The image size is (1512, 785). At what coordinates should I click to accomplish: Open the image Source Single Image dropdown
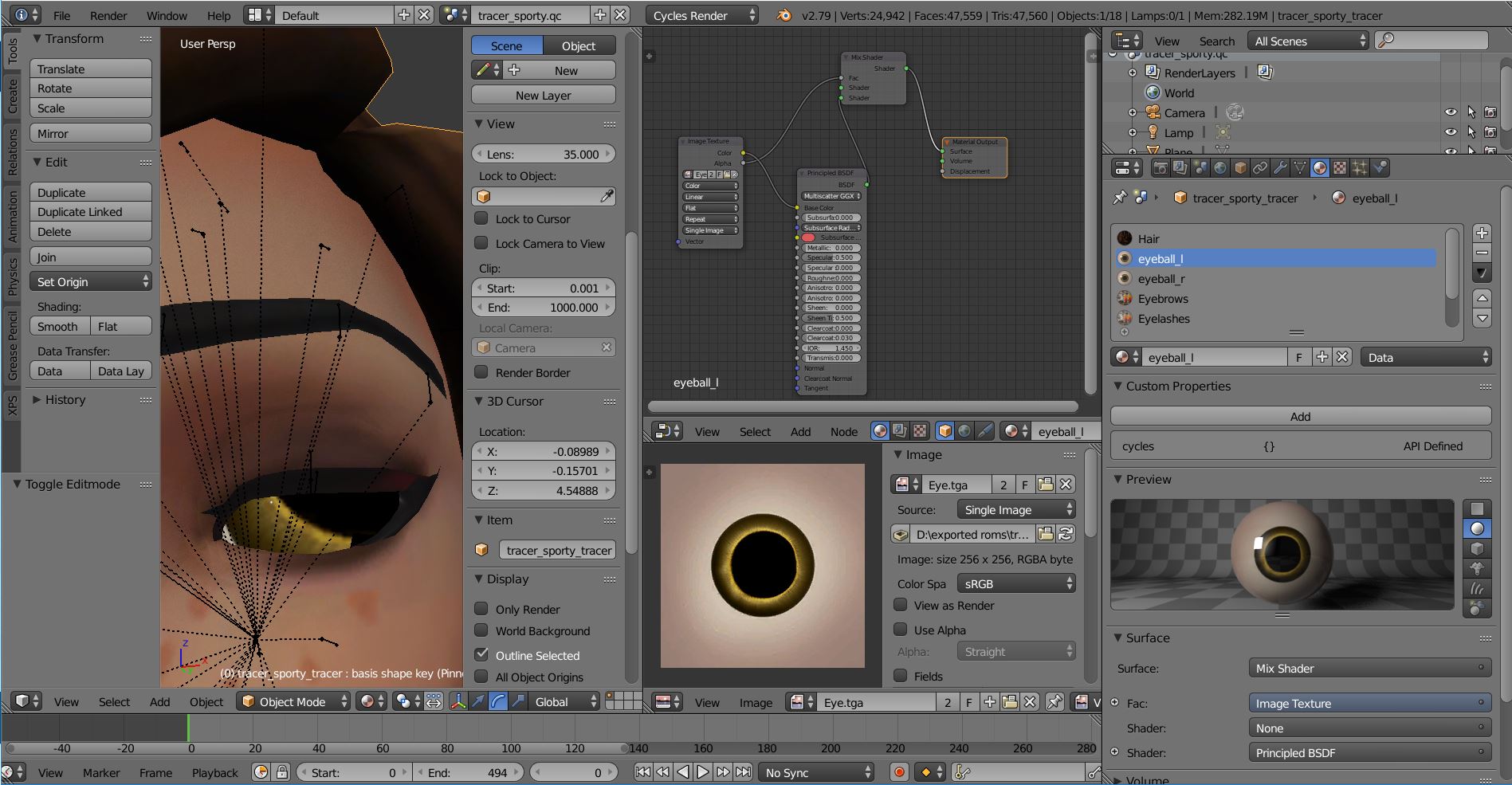[x=1016, y=509]
